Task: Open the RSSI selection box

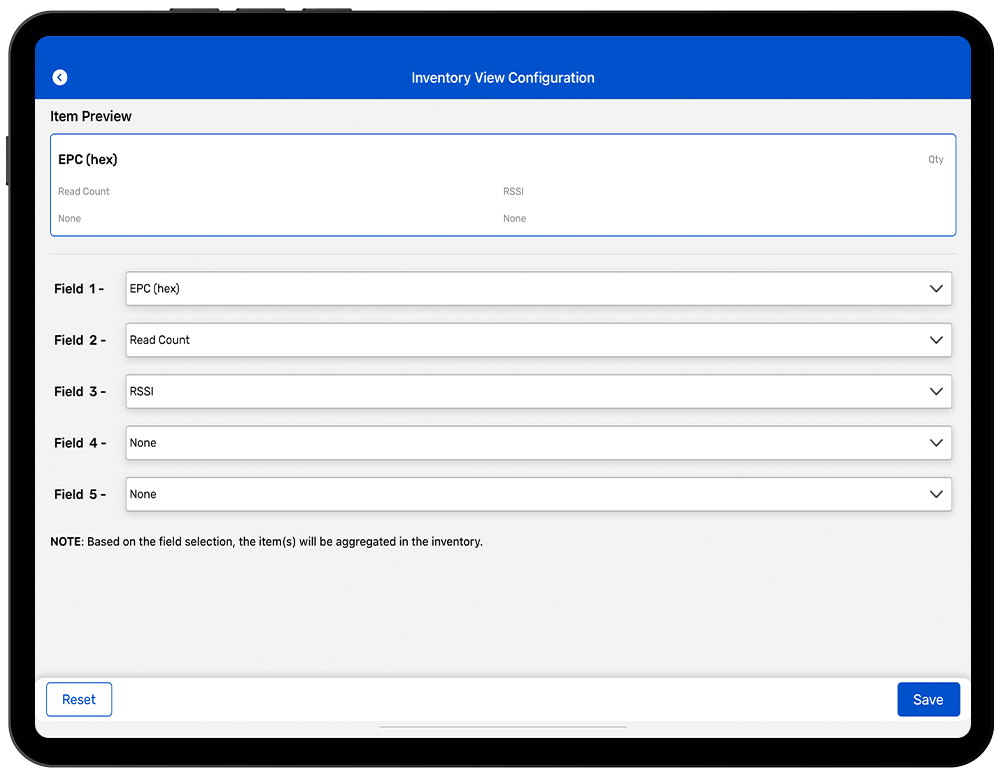Action: tap(538, 392)
